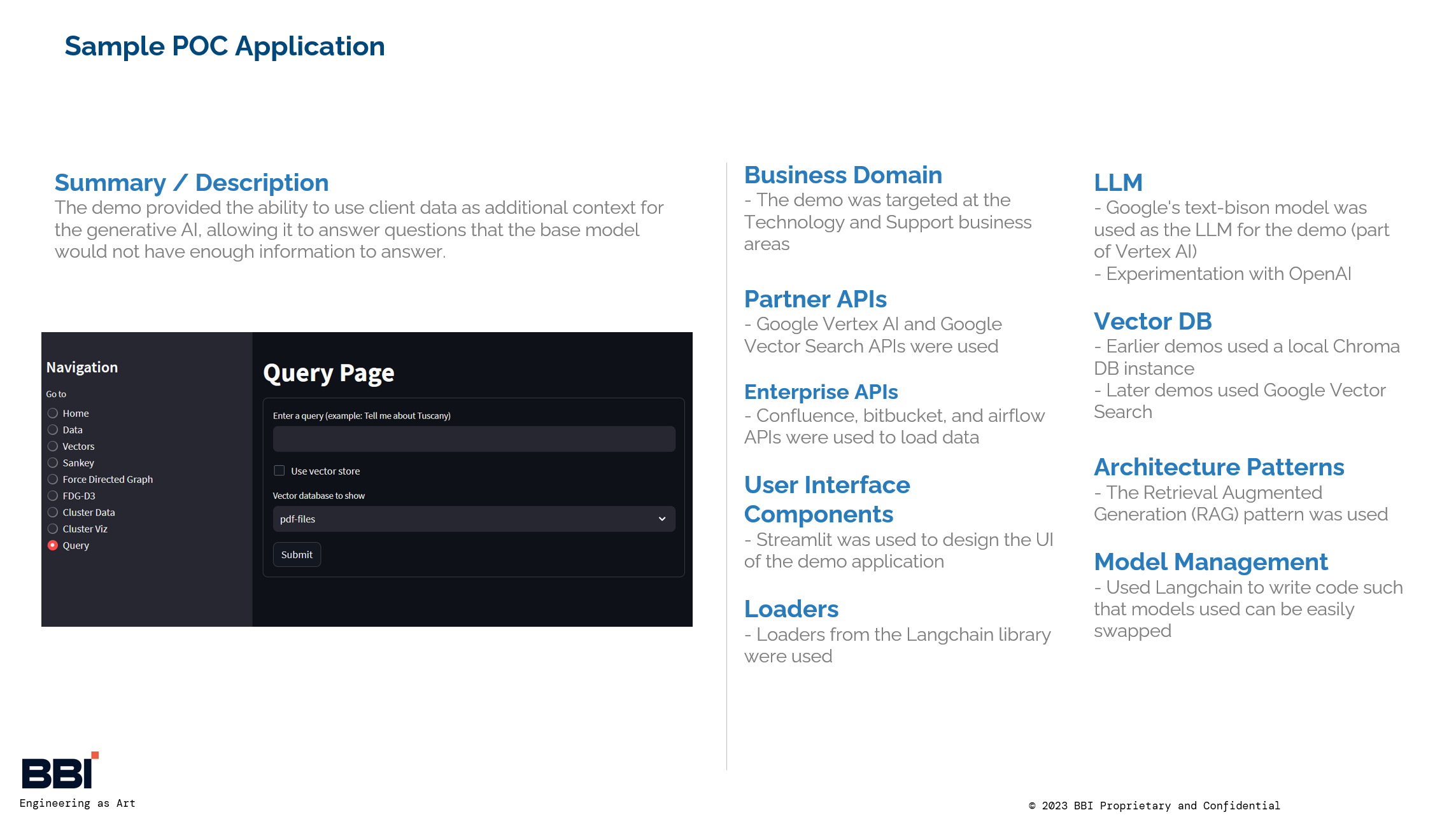Viewport: 1456px width, 817px height.
Task: Select the FDG-D3 radio option
Action: click(53, 496)
